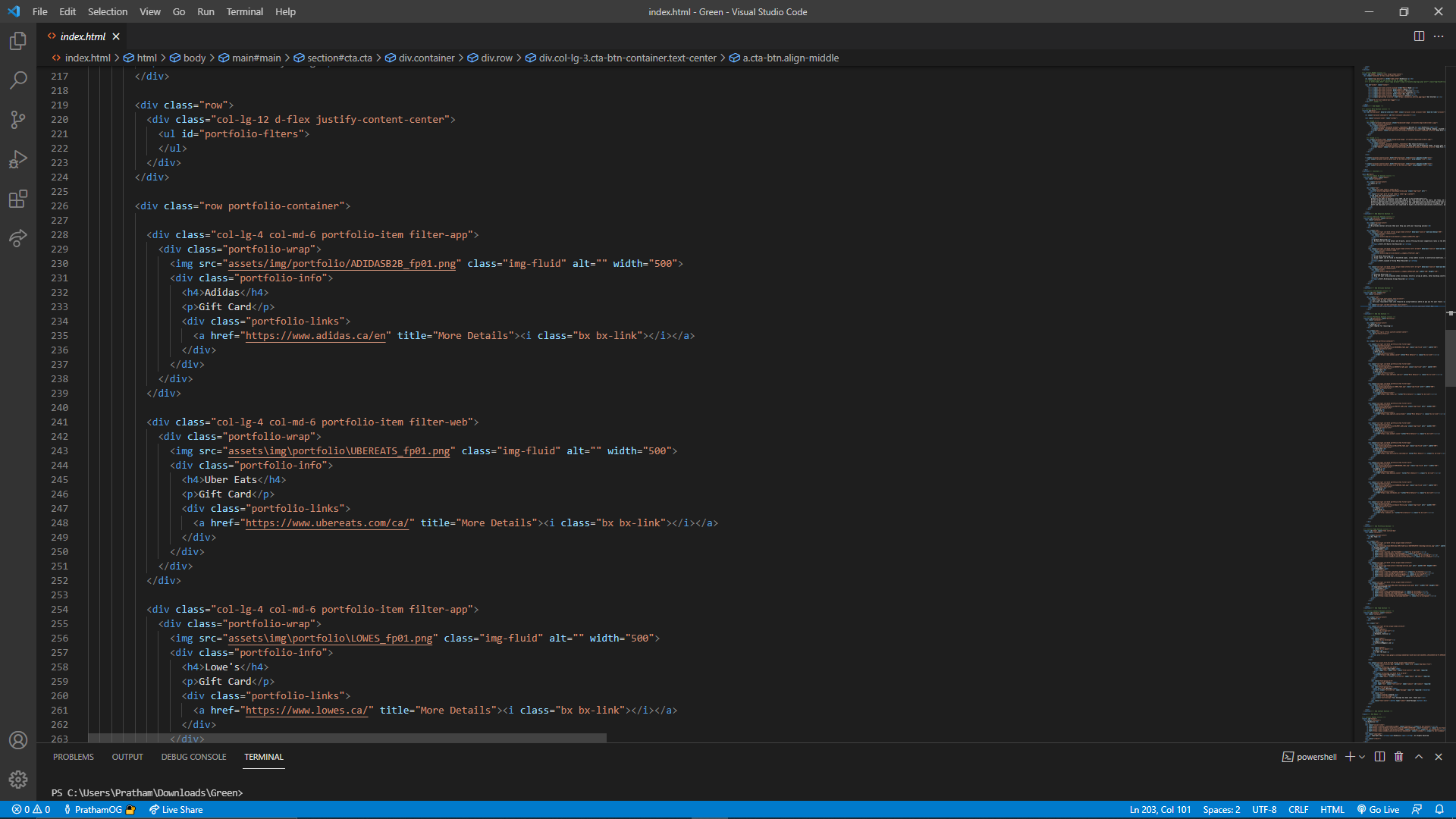Open the Explorer view in the activity bar
1456x819 pixels.
(x=18, y=41)
